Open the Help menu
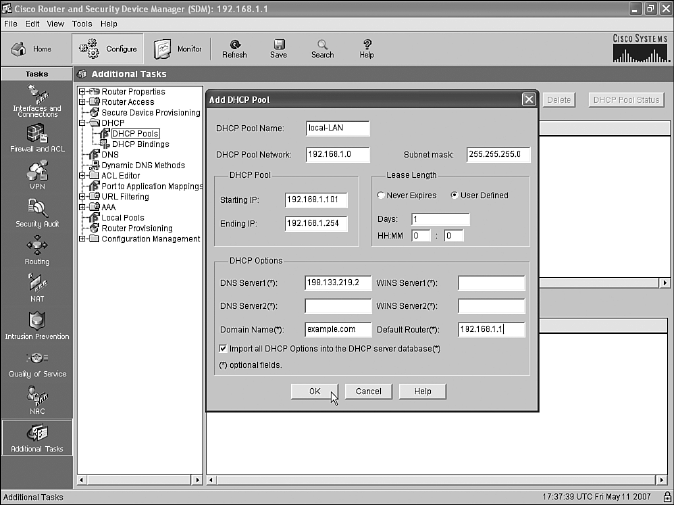 109,24
